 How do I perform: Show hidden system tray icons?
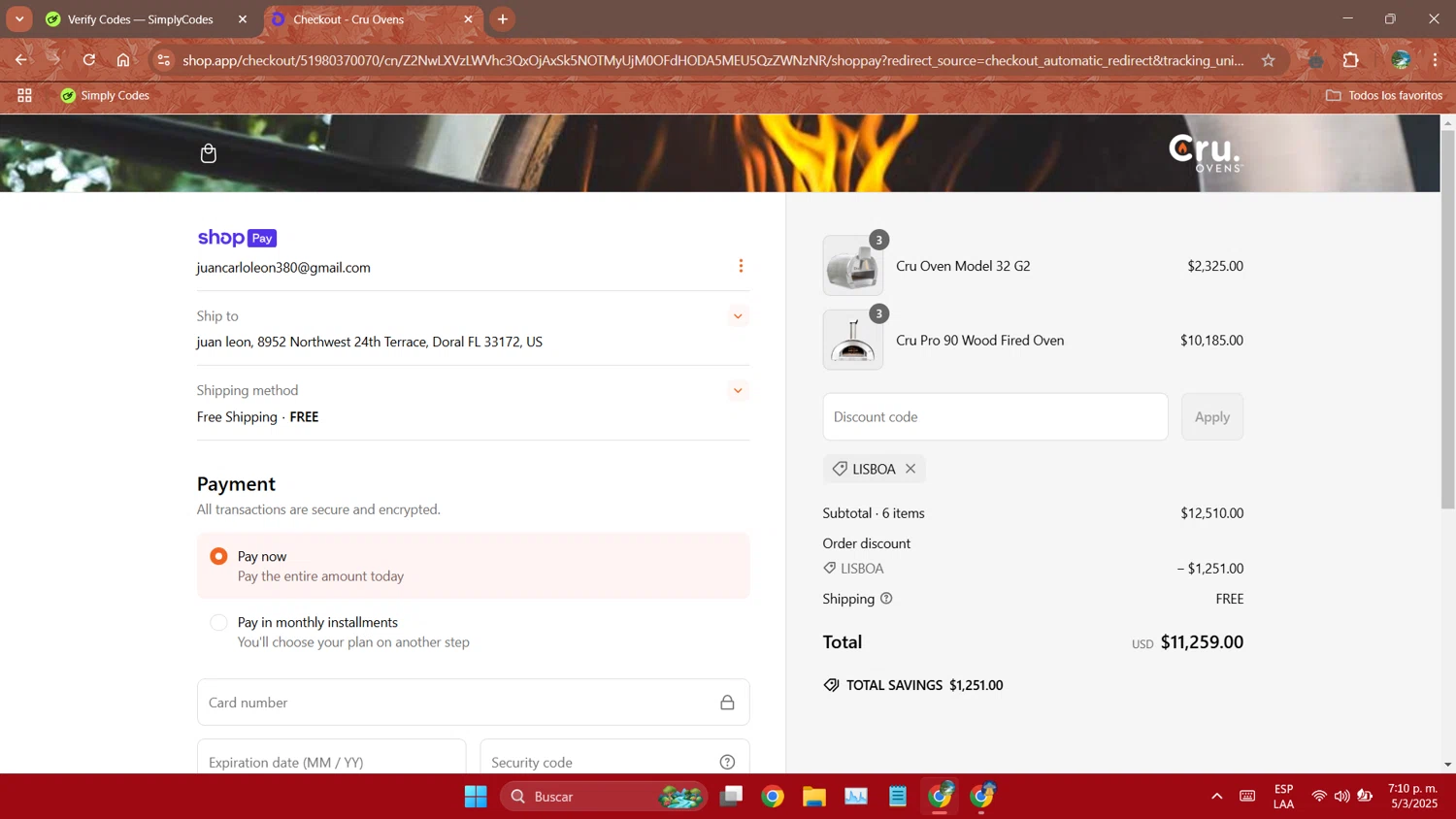click(x=1216, y=797)
